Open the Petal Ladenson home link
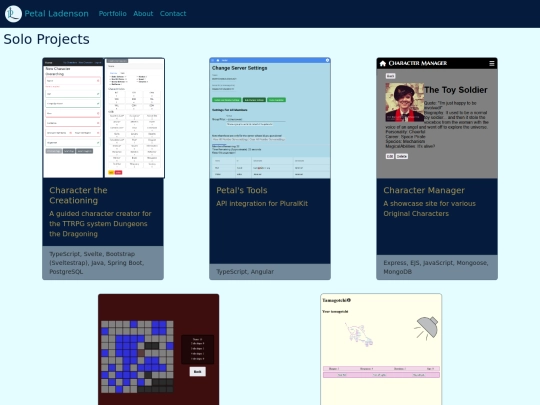This screenshot has height=405, width=540. pos(56,14)
